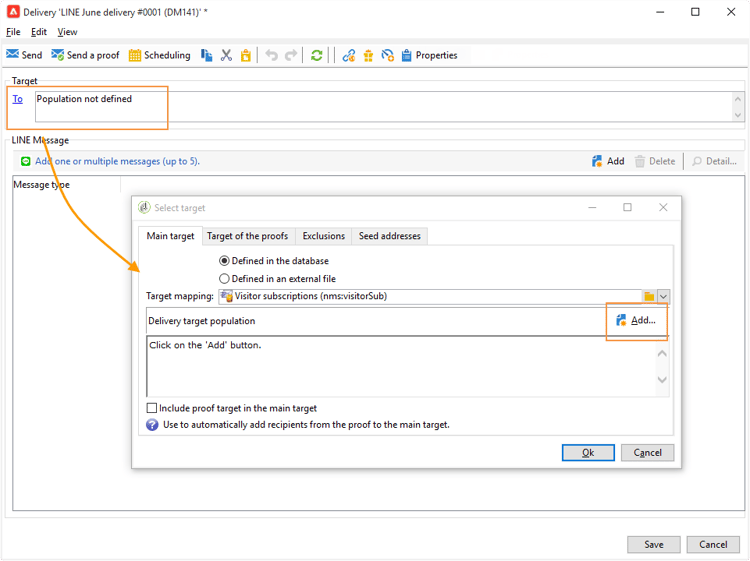The height and width of the screenshot is (561, 750).
Task: Switch to the Seed addresses tab
Action: pos(389,236)
